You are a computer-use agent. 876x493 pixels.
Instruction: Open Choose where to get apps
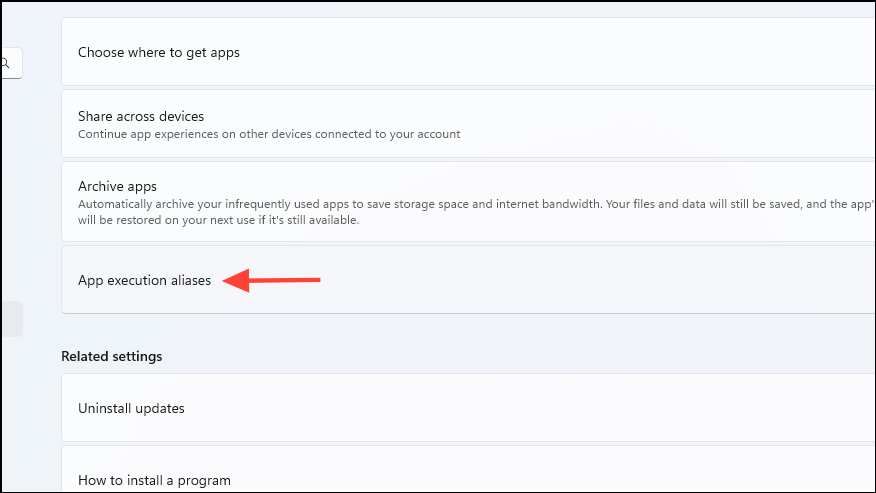pos(468,51)
